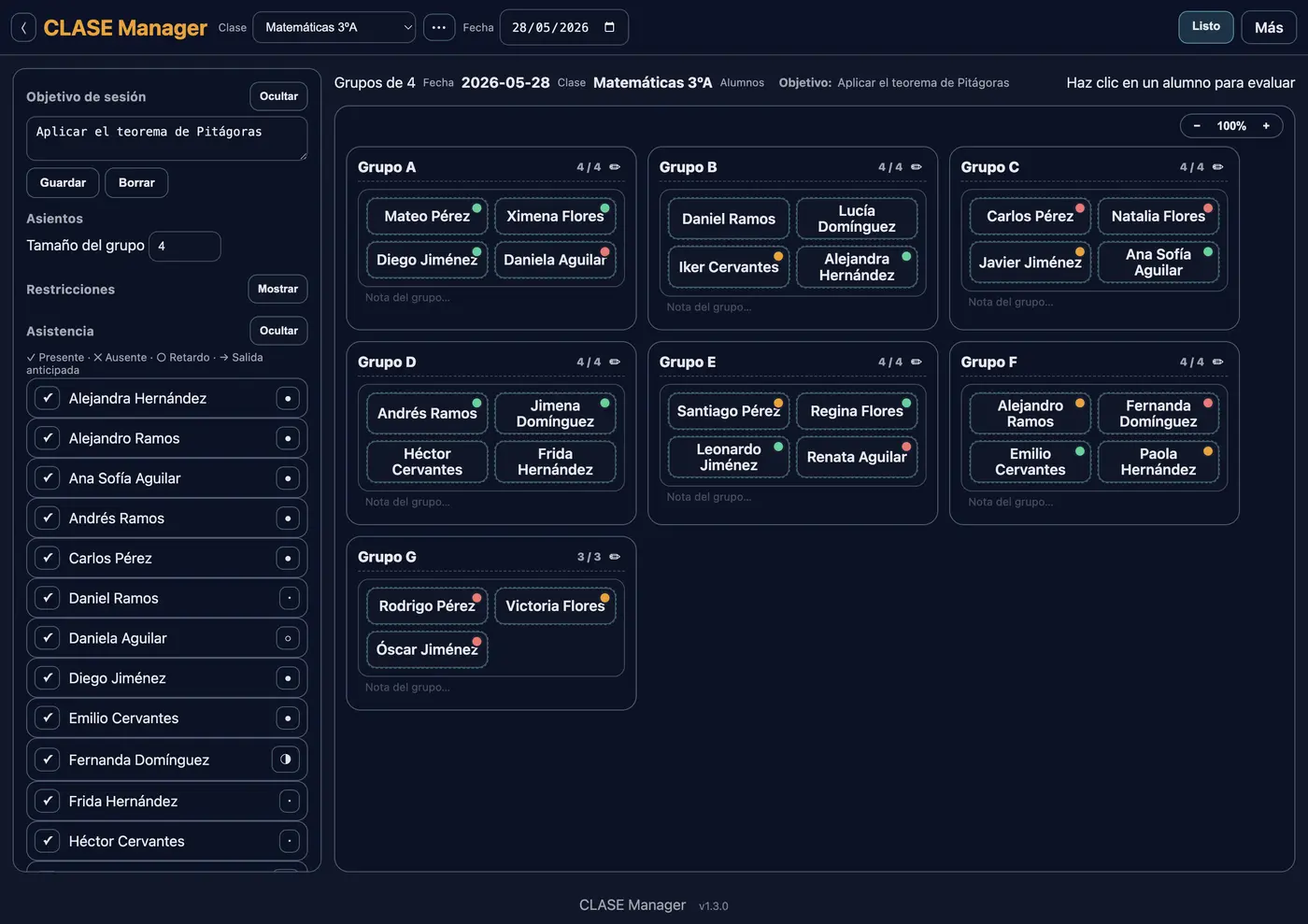Show the Restricciones section
Screen dimensions: 1308x924
click(x=277, y=290)
